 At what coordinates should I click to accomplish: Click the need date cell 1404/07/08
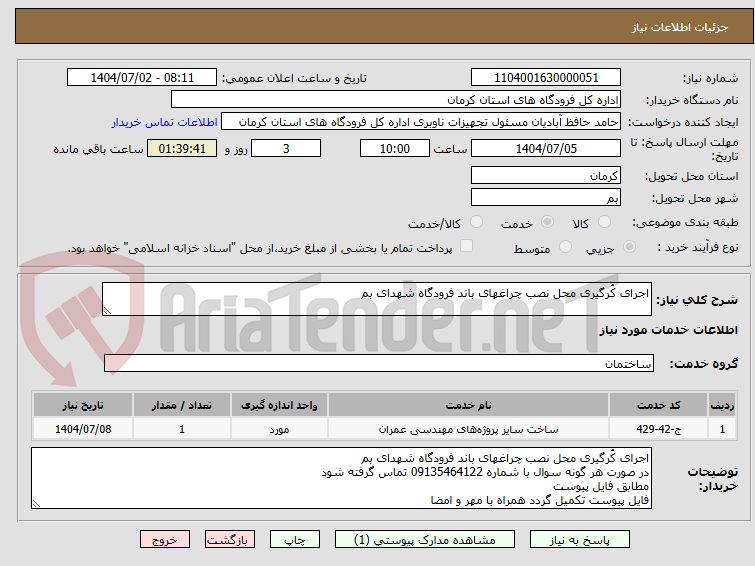coord(83,429)
